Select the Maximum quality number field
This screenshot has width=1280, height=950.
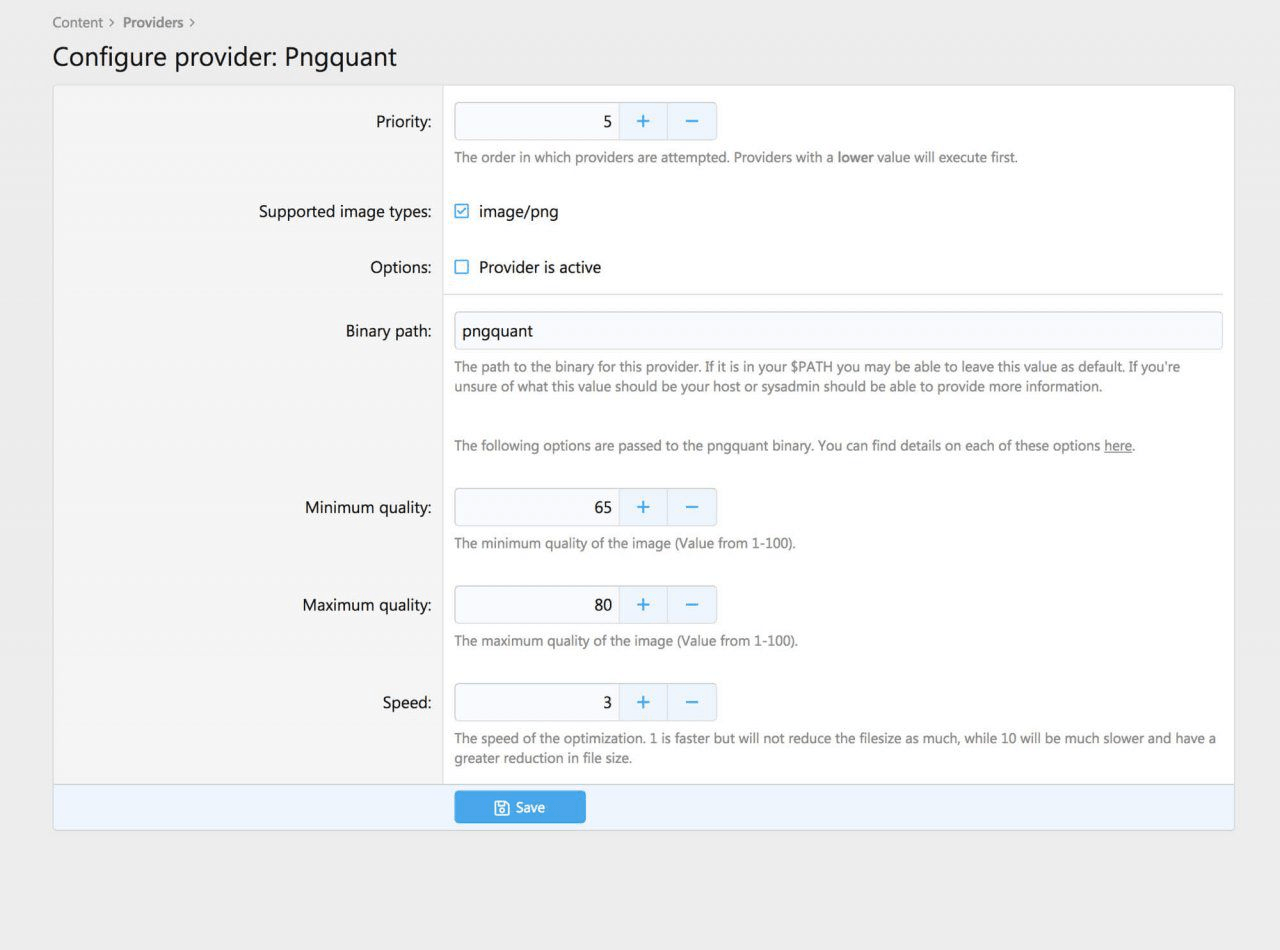click(537, 605)
